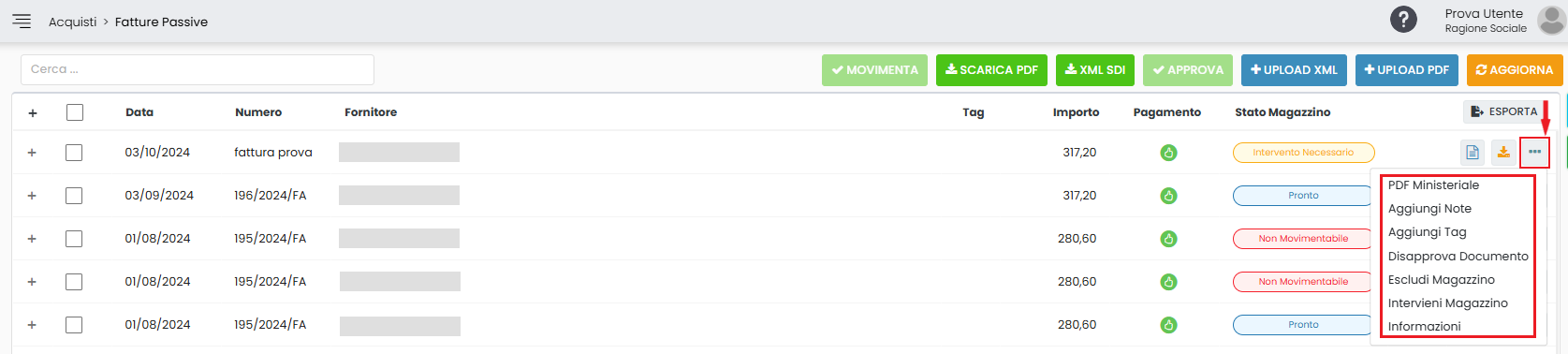Image resolution: width=1568 pixels, height=354 pixels.
Task: Select Escludi Magazzino menu entry
Action: coord(1442,280)
